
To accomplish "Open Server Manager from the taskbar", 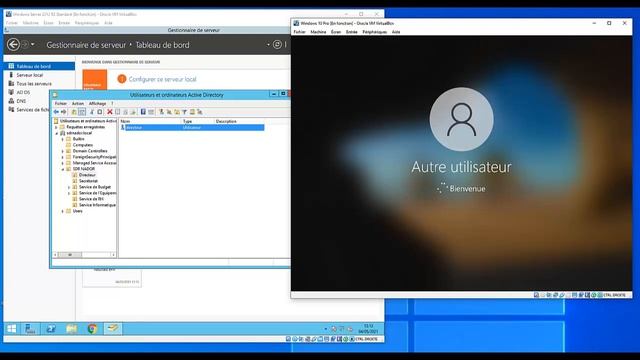I will (x=30, y=329).
